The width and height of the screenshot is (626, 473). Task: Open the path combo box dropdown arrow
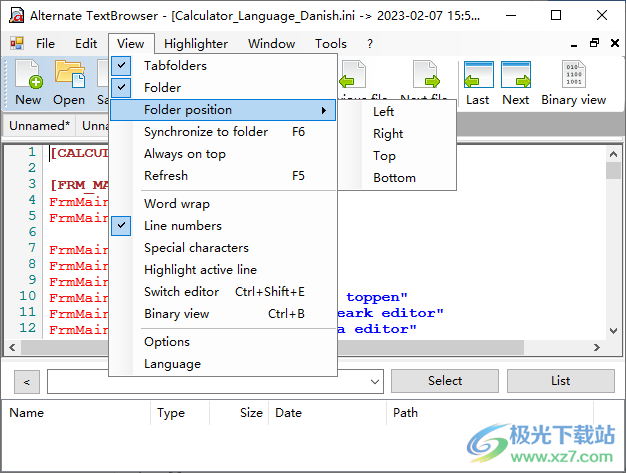374,382
